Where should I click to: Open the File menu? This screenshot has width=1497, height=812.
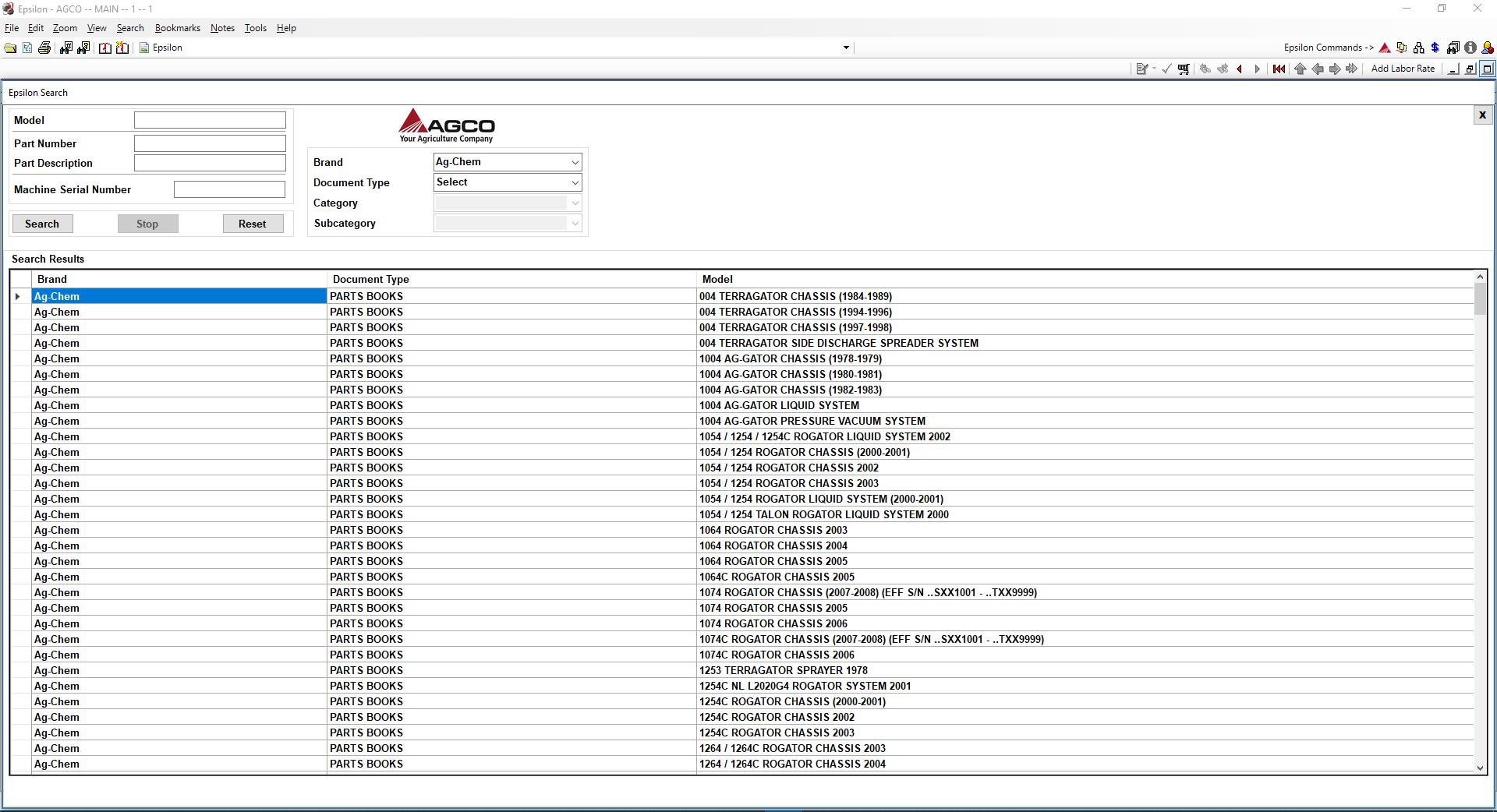tap(12, 28)
